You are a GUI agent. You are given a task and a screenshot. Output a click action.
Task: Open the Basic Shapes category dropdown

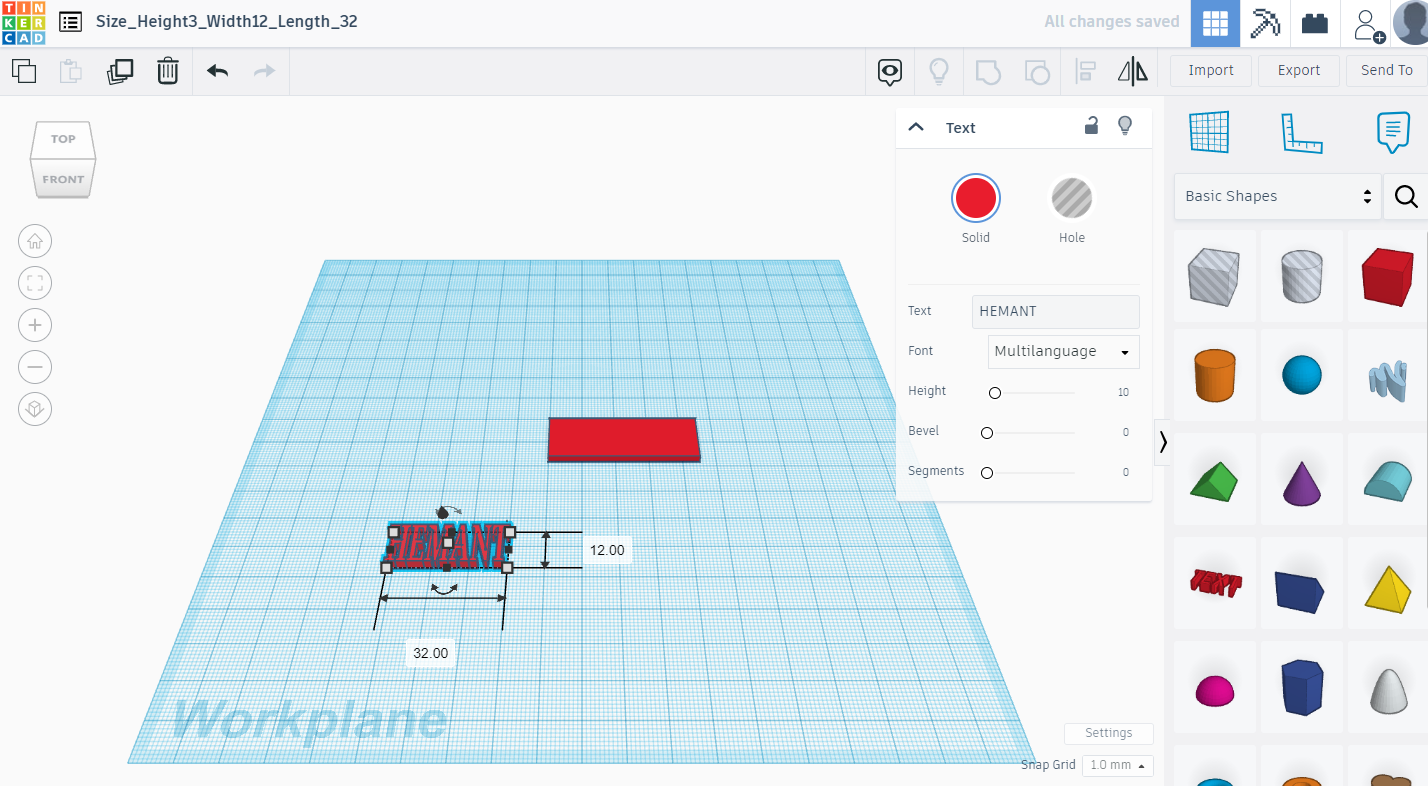tap(1277, 196)
